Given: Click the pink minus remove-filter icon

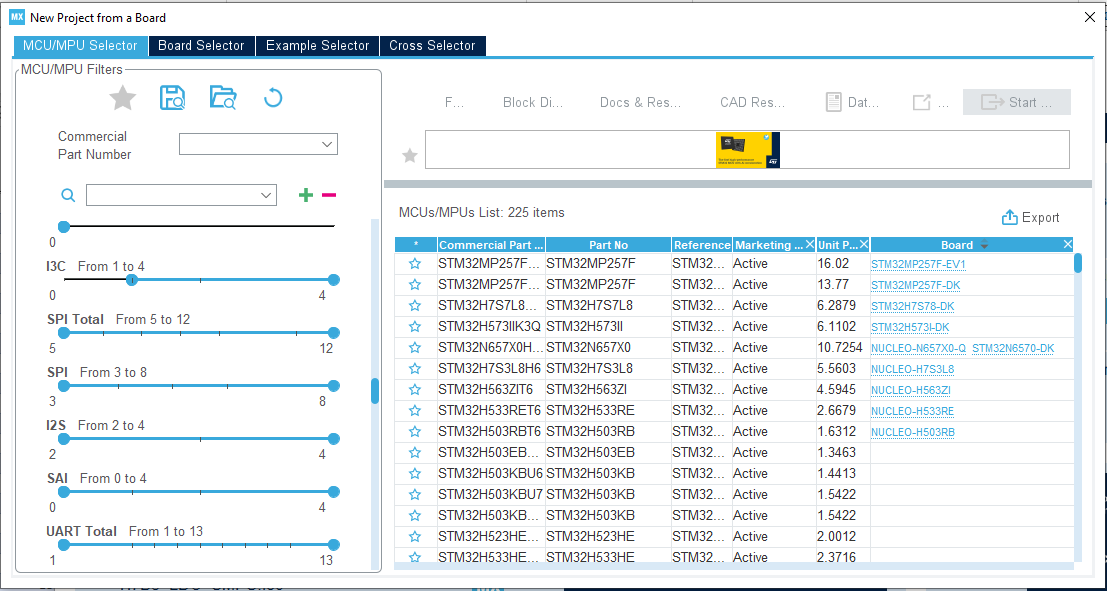Looking at the screenshot, I should (329, 195).
